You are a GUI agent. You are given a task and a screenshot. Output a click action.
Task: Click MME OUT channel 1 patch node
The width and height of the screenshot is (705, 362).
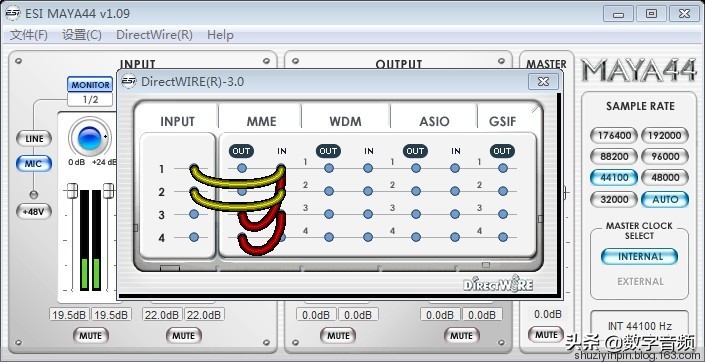click(x=242, y=168)
